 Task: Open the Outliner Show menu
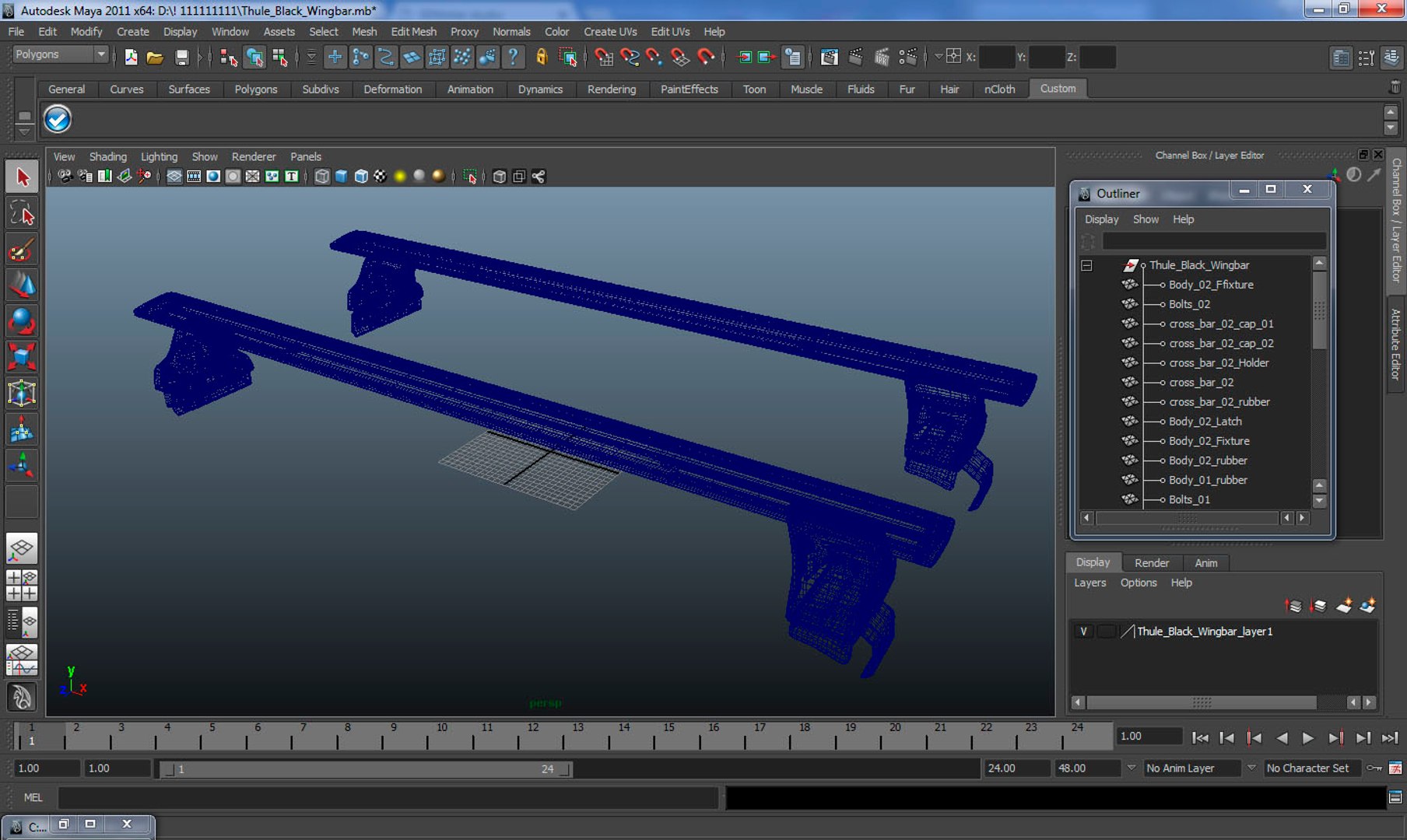[1146, 219]
